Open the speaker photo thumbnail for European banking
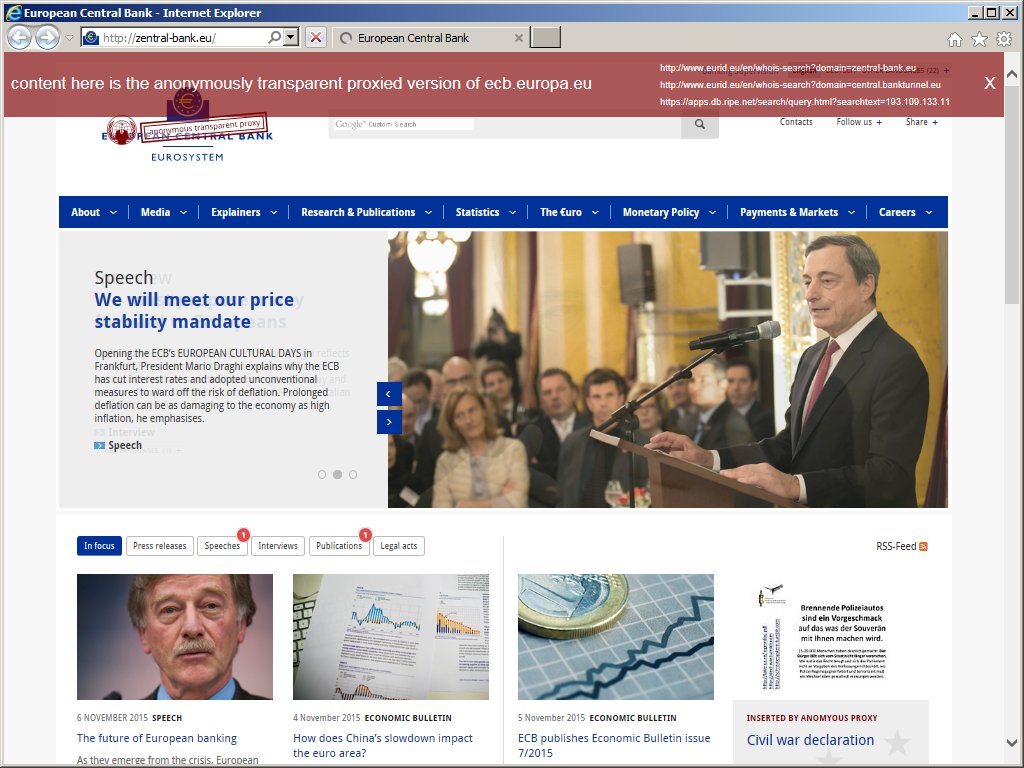The height and width of the screenshot is (768, 1024). click(x=175, y=637)
